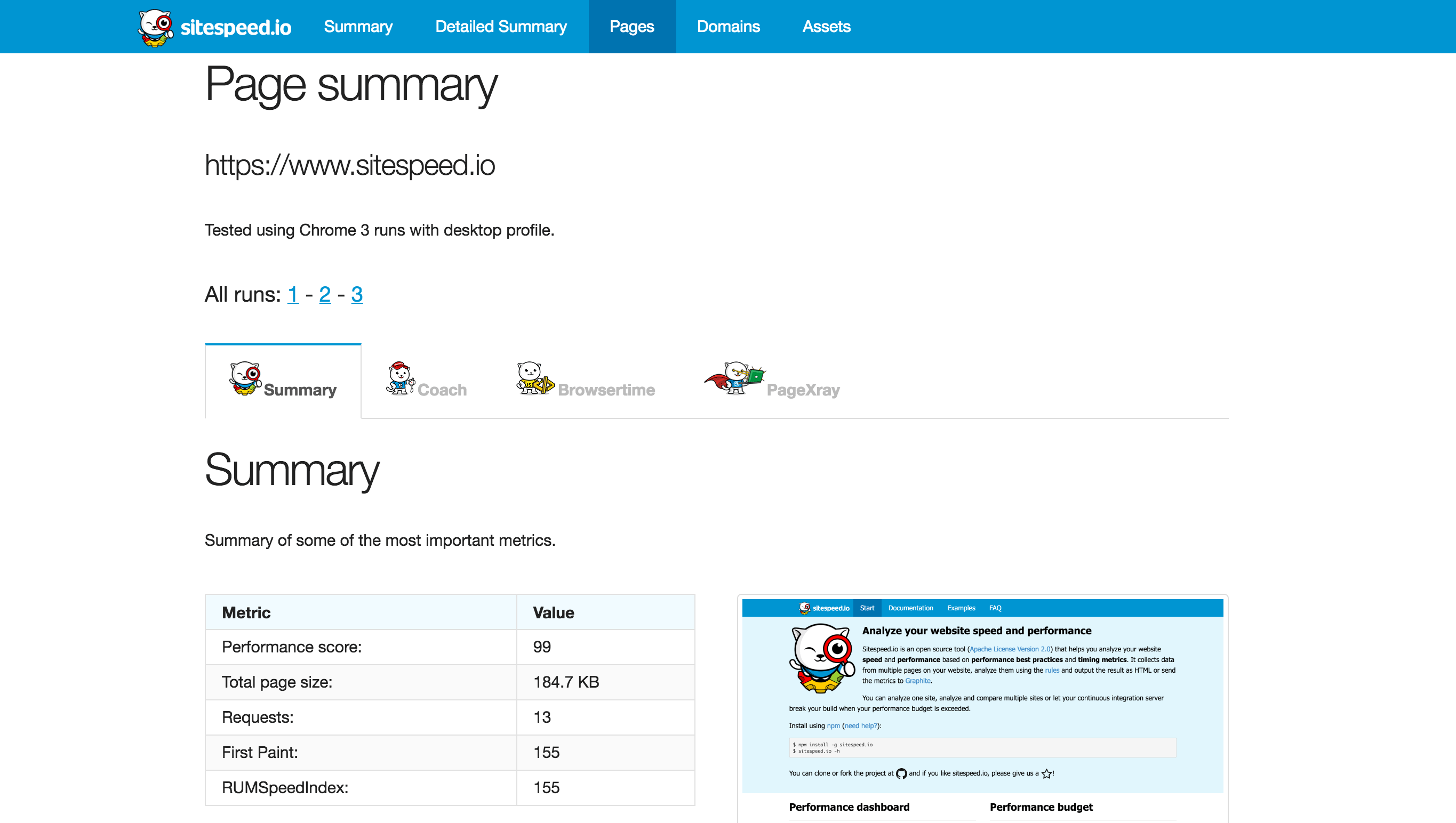Click the sitespeed.io cat logo icon
The image size is (1456, 823).
156,27
